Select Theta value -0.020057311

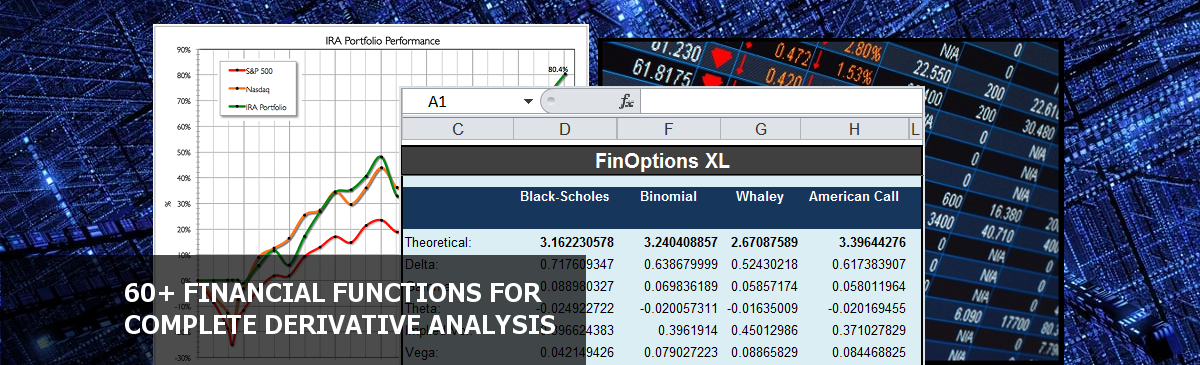pyautogui.click(x=679, y=307)
